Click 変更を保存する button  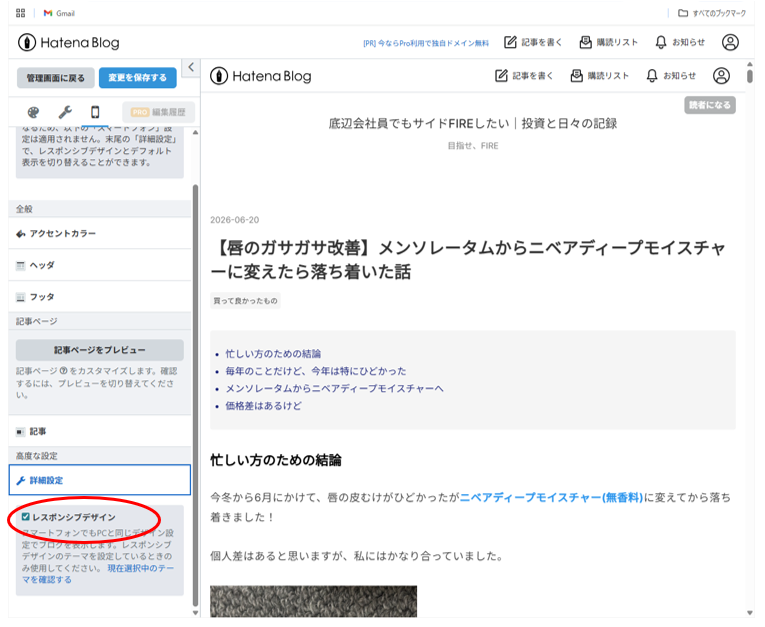138,78
